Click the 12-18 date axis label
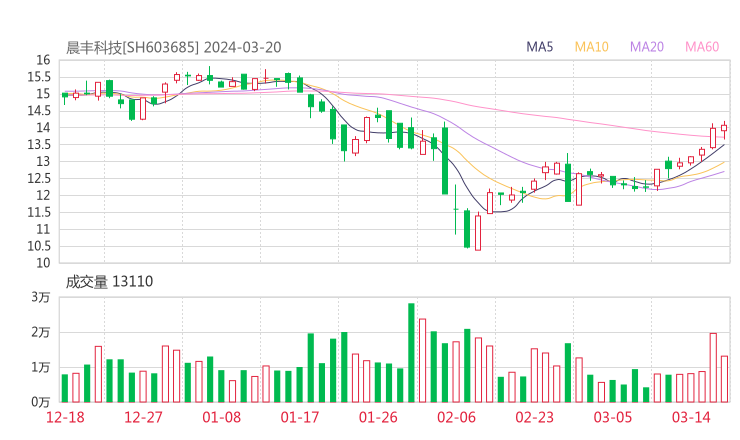The image size is (740, 440). (65, 417)
